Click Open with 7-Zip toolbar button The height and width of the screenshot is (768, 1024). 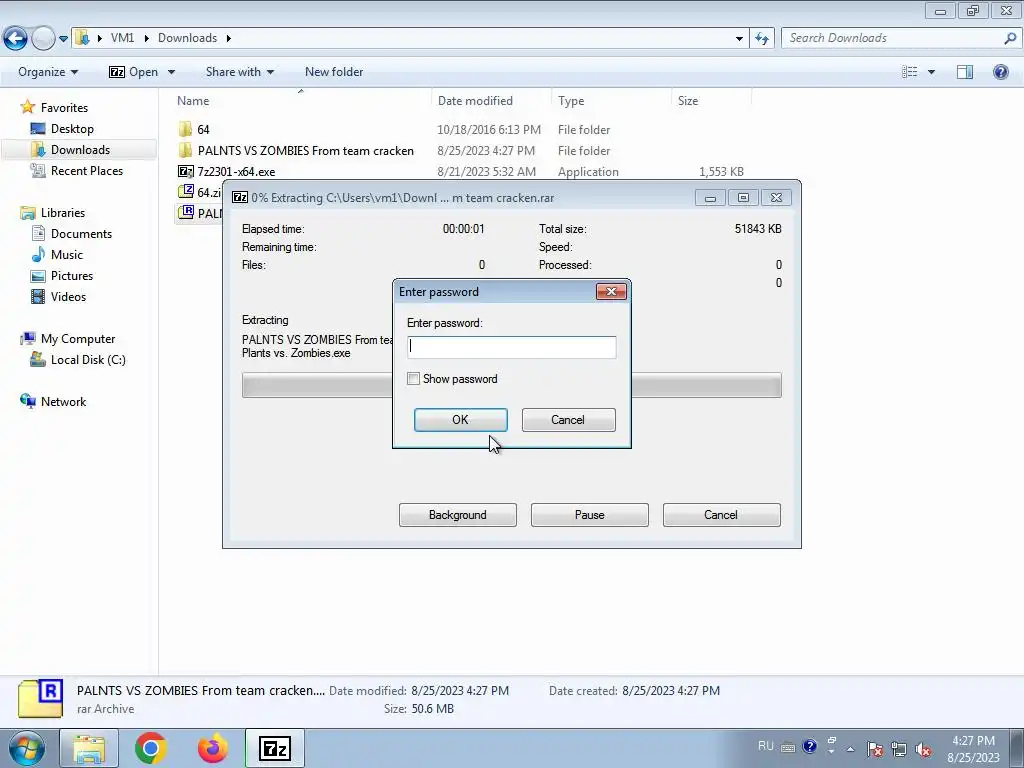(x=134, y=72)
